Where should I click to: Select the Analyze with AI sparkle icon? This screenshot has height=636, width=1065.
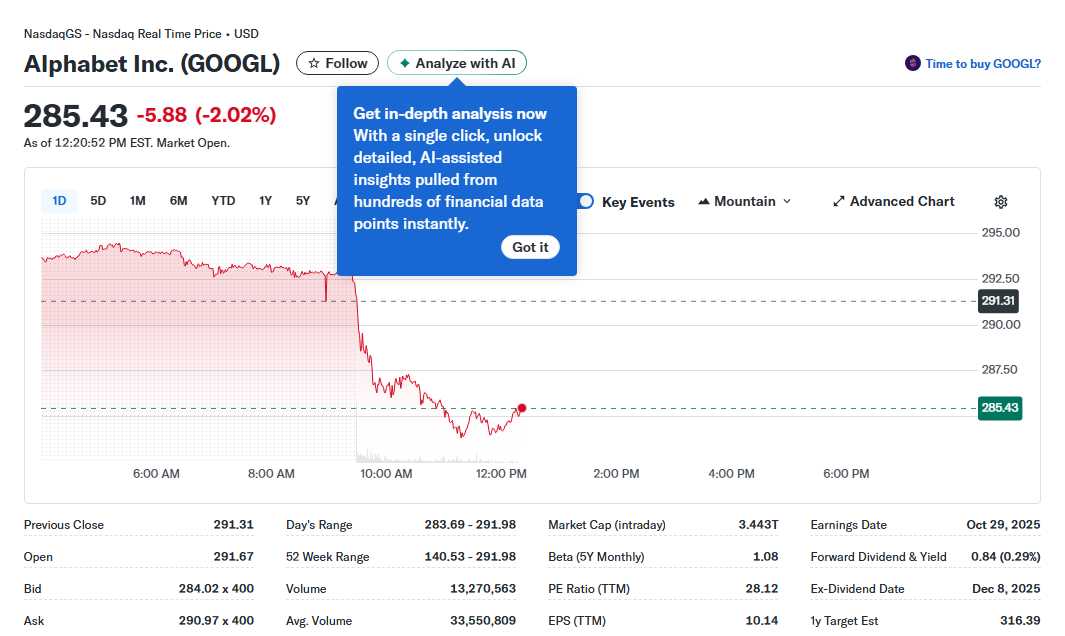click(407, 62)
